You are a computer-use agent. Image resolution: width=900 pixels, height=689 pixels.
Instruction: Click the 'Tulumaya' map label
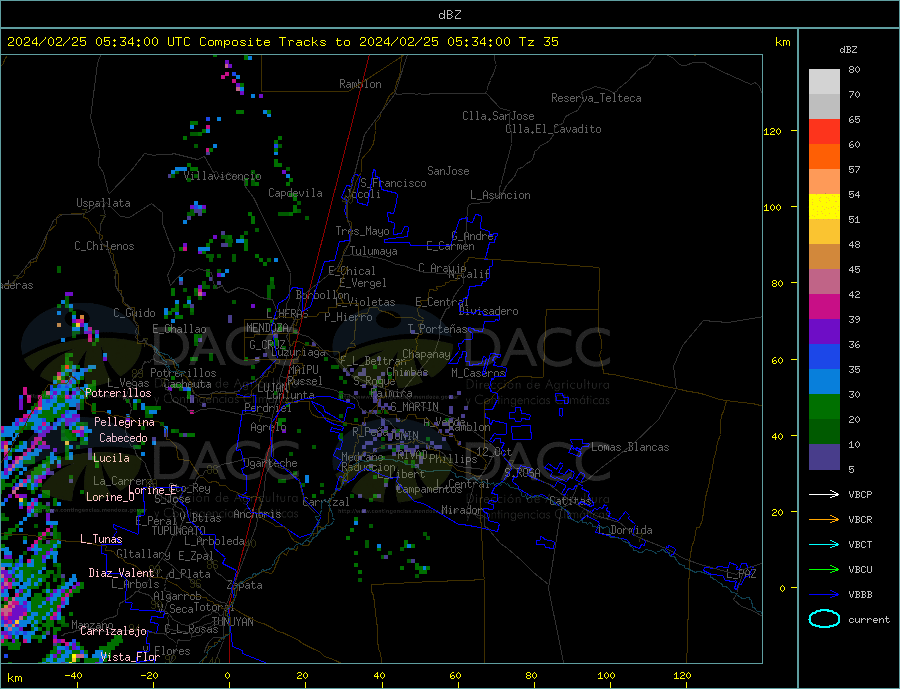[373, 251]
